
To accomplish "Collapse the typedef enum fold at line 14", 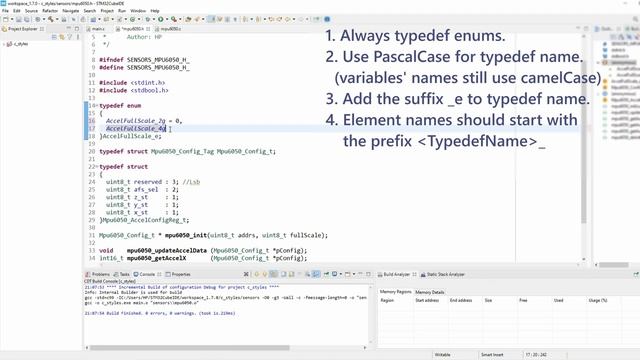I will click(96, 106).
